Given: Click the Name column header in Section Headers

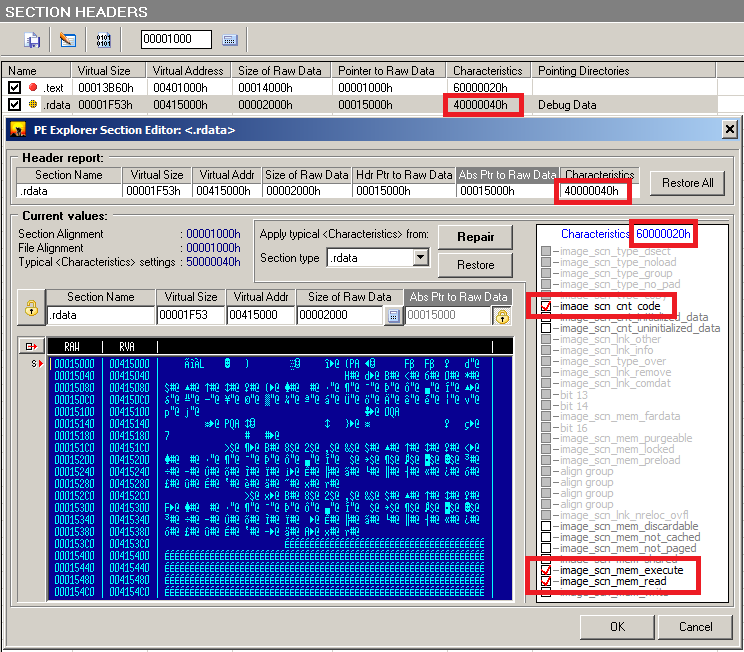Looking at the screenshot, I should [36, 70].
